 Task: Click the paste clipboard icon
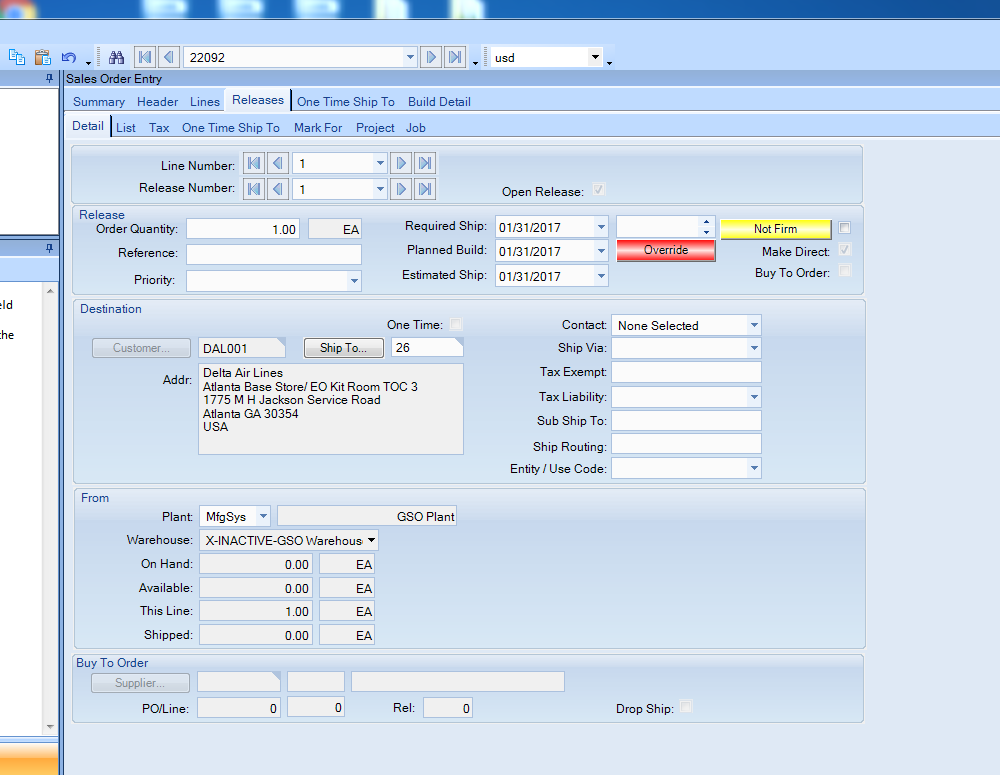(x=43, y=58)
